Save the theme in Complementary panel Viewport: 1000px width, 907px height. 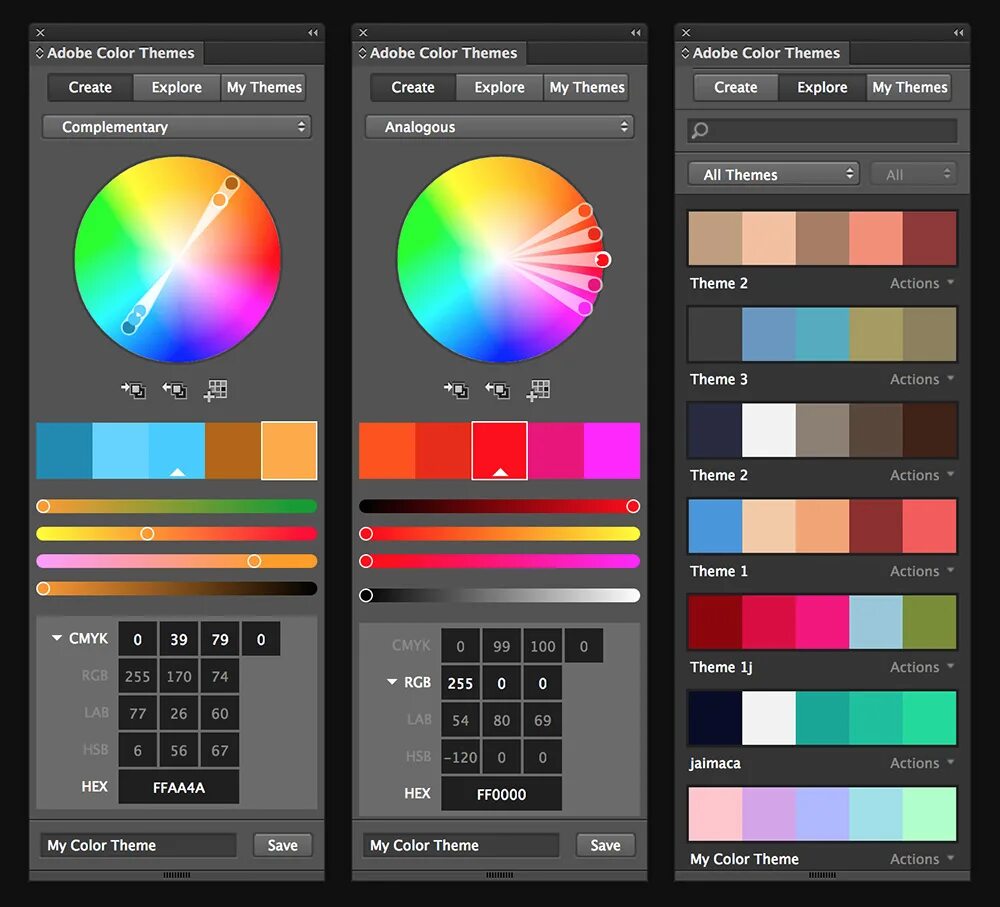pyautogui.click(x=283, y=845)
